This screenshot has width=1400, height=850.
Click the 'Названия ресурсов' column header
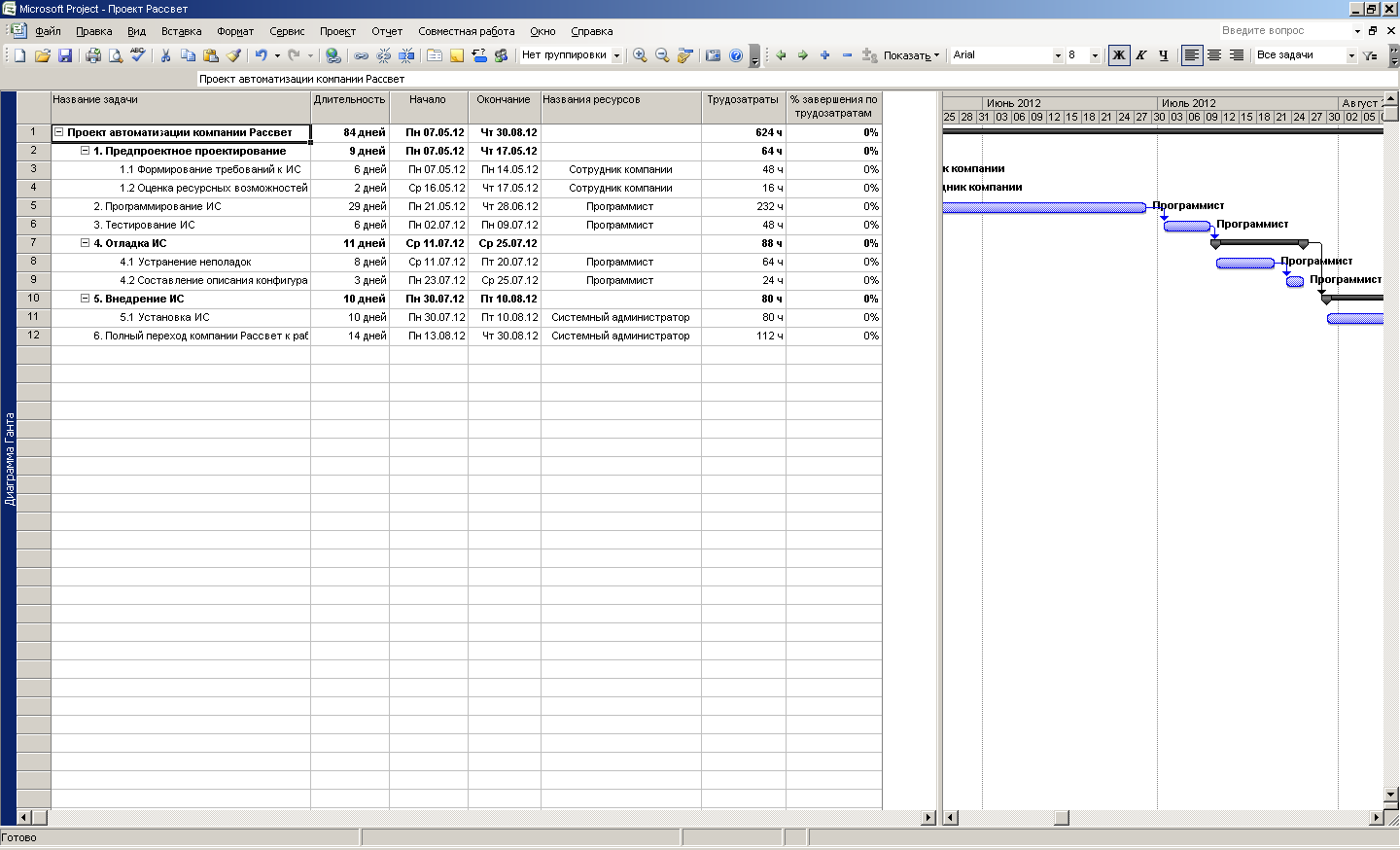[x=621, y=107]
